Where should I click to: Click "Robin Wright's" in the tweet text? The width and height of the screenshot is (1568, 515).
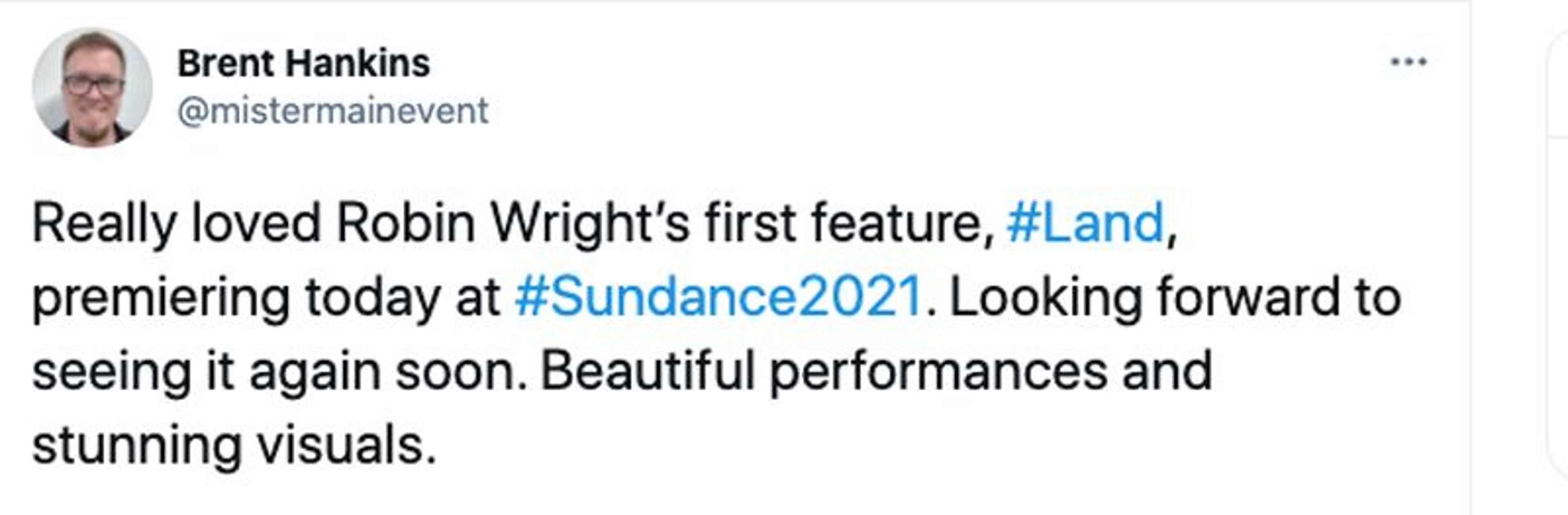coord(512,223)
